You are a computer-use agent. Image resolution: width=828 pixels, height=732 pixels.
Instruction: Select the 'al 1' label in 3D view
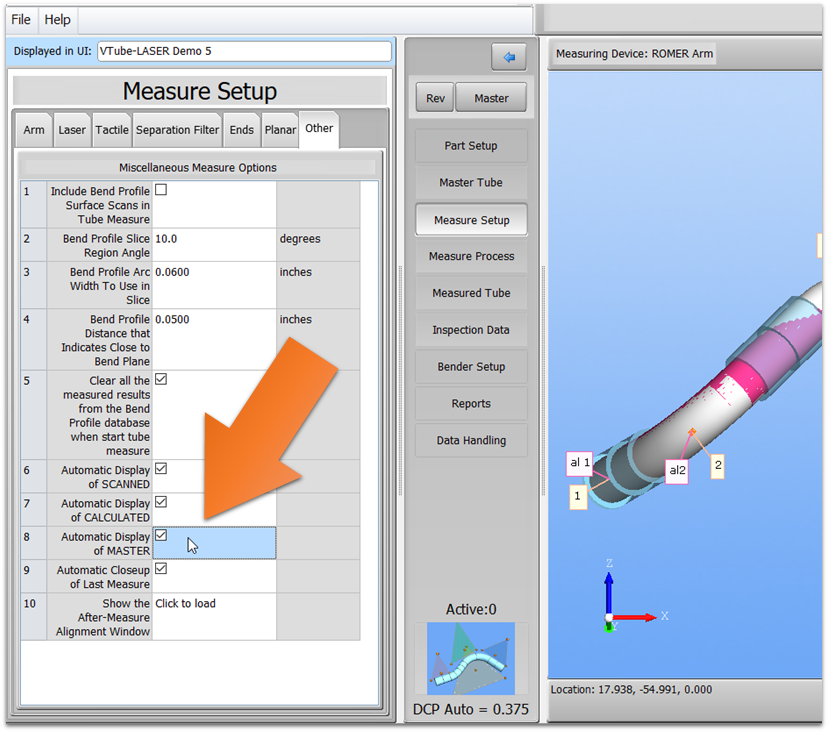[x=580, y=463]
